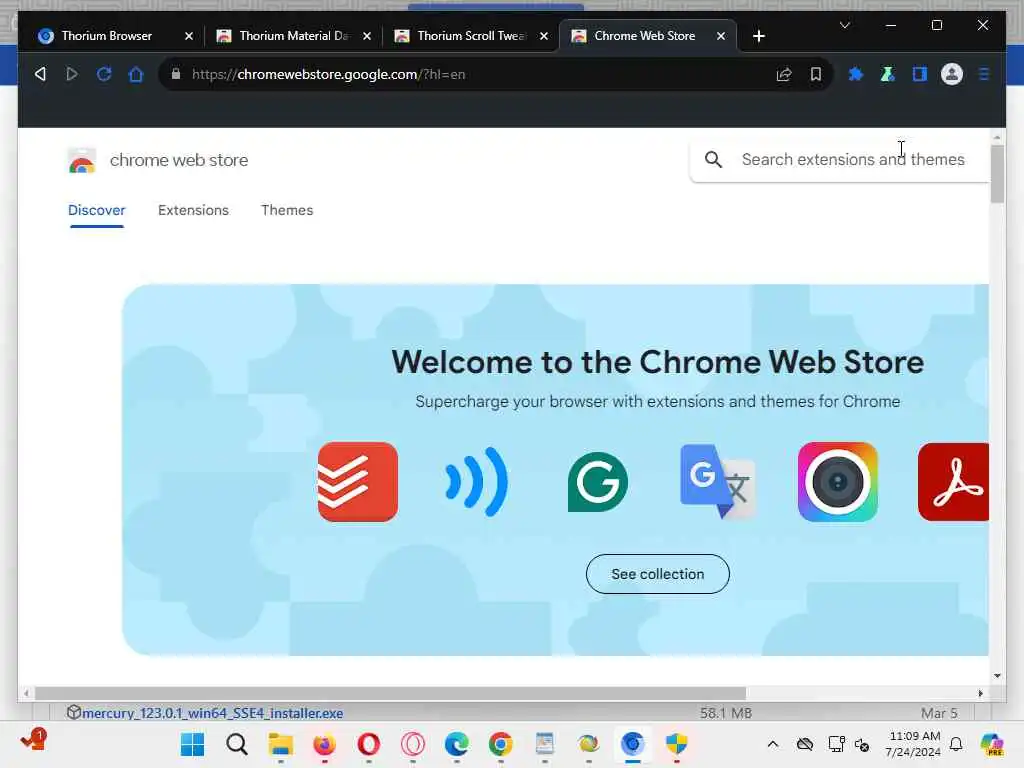Open the Thorium main menu icon

tap(984, 74)
